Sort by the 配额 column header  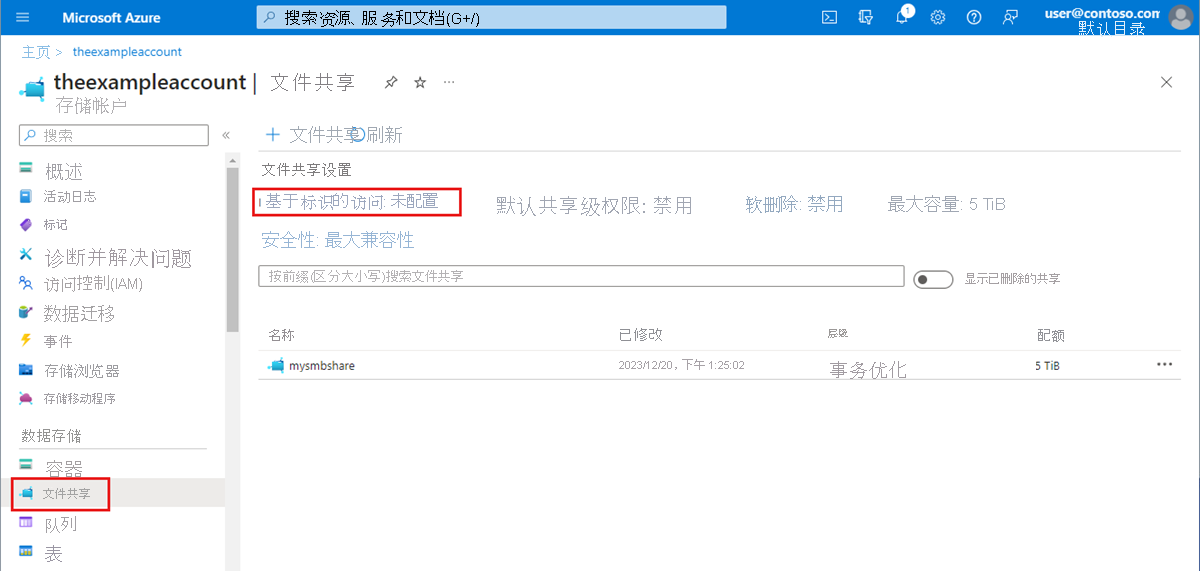click(1051, 335)
